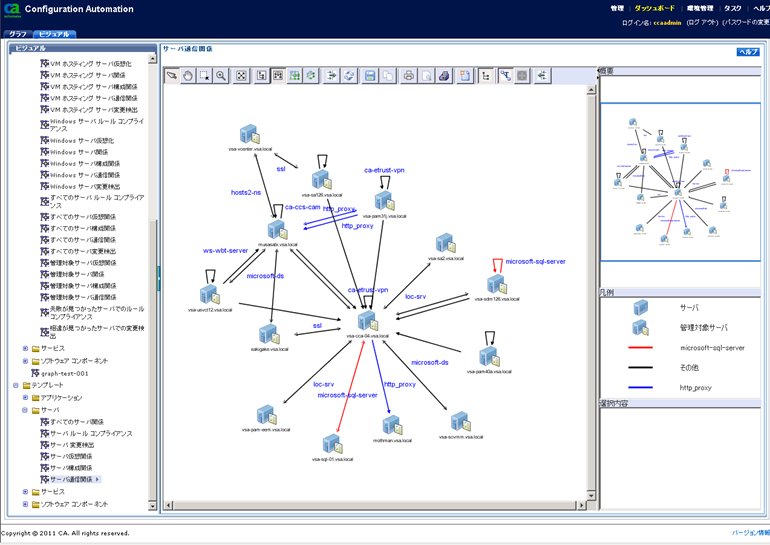Apply the green grid orthogonal layout
The image size is (770, 545).
point(295,76)
